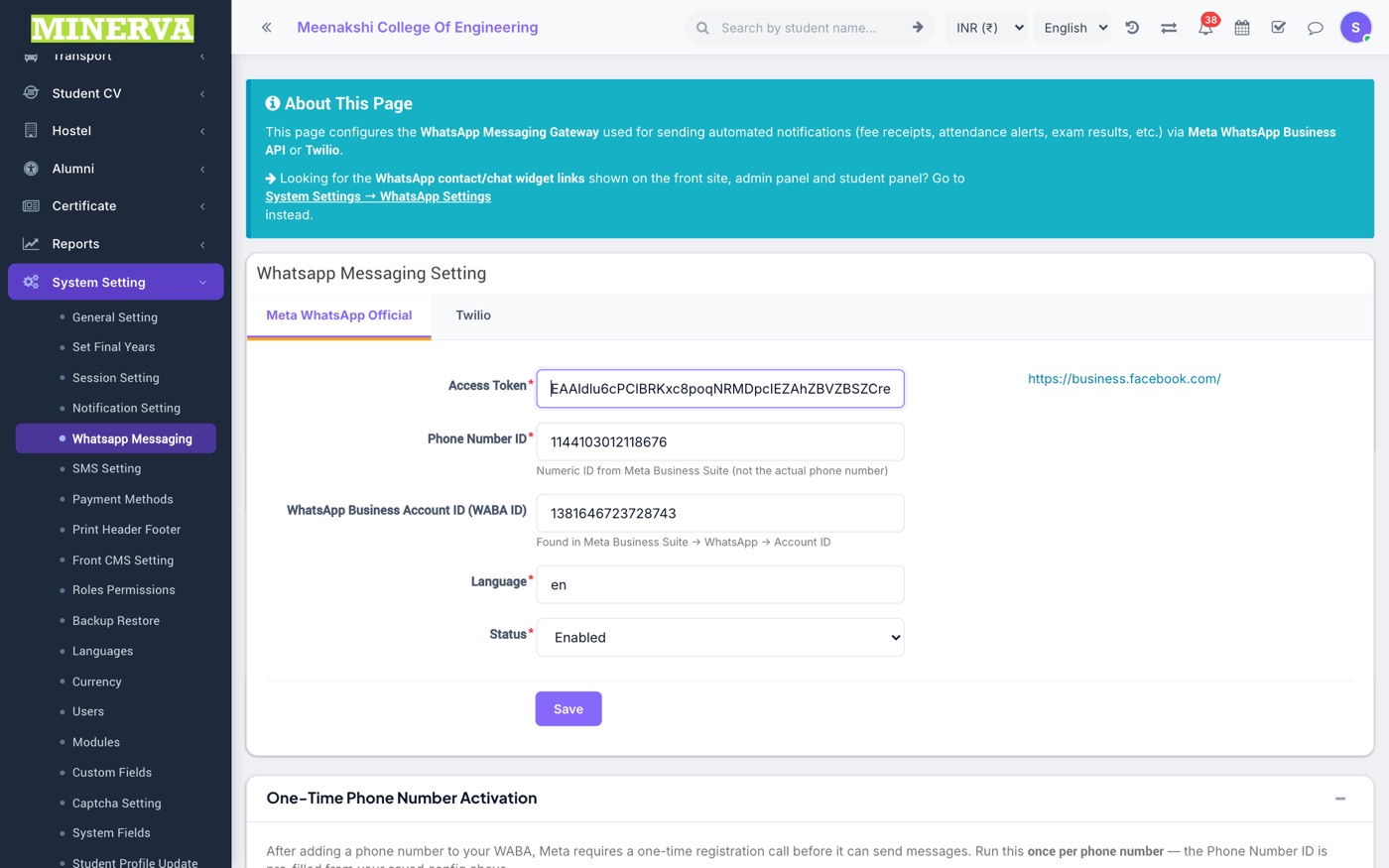Click the MINERVA logo
Viewport: 1389px width, 868px height.
pos(112,28)
